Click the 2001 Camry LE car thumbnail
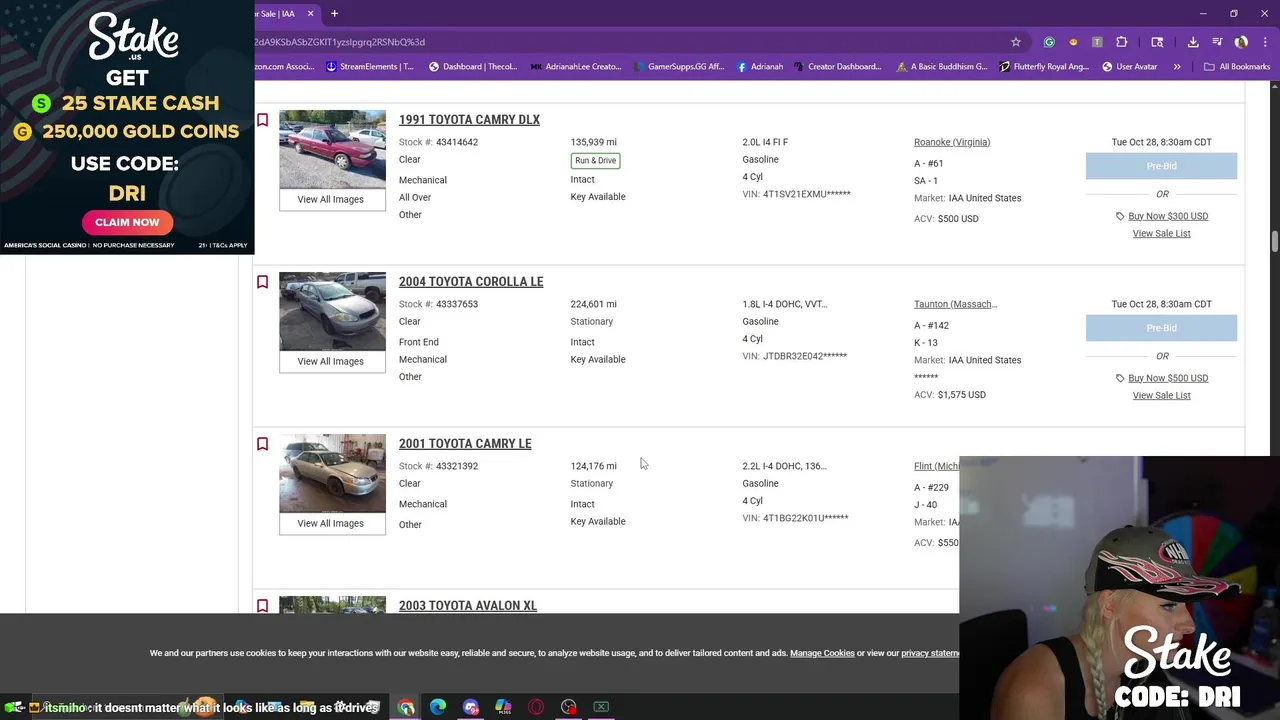The image size is (1280, 720). pyautogui.click(x=332, y=473)
